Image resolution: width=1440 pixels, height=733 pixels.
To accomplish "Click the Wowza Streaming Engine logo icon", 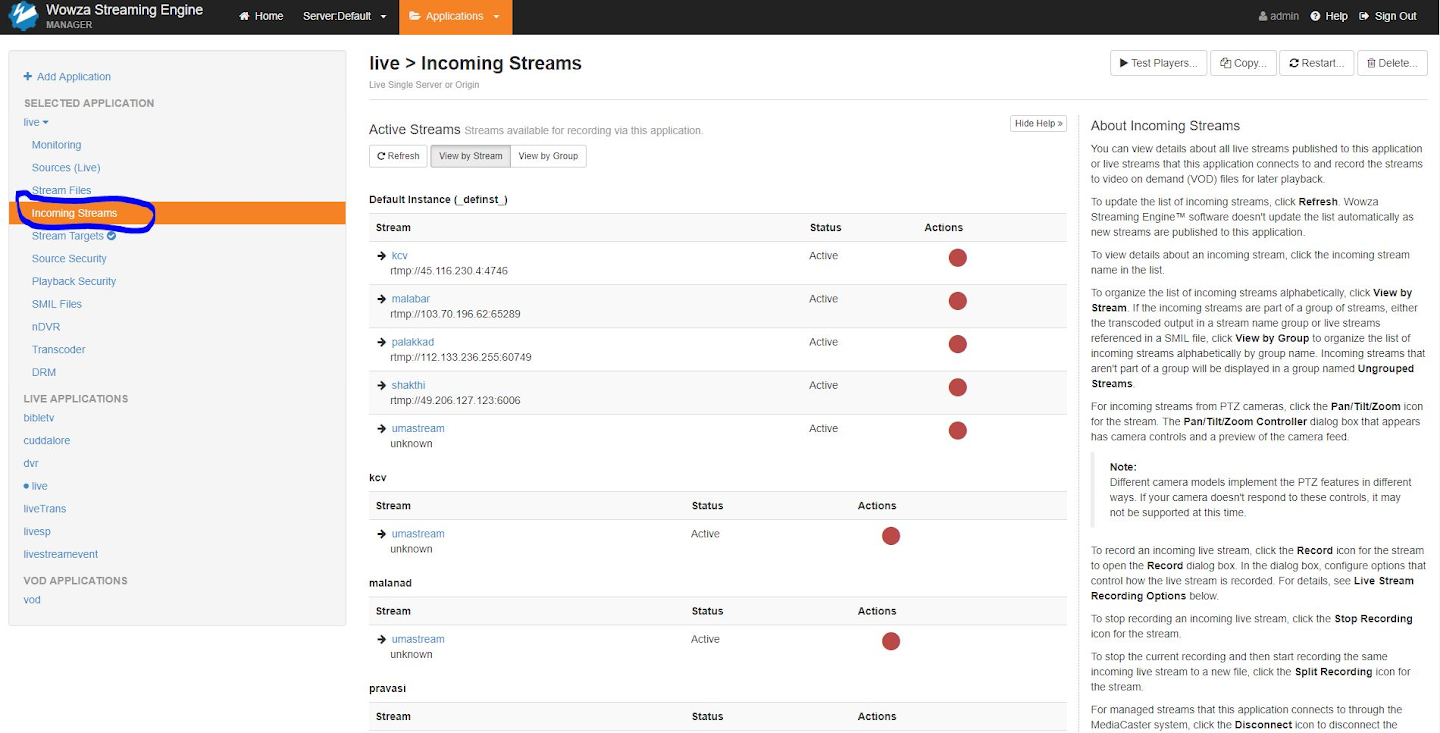I will [x=22, y=17].
